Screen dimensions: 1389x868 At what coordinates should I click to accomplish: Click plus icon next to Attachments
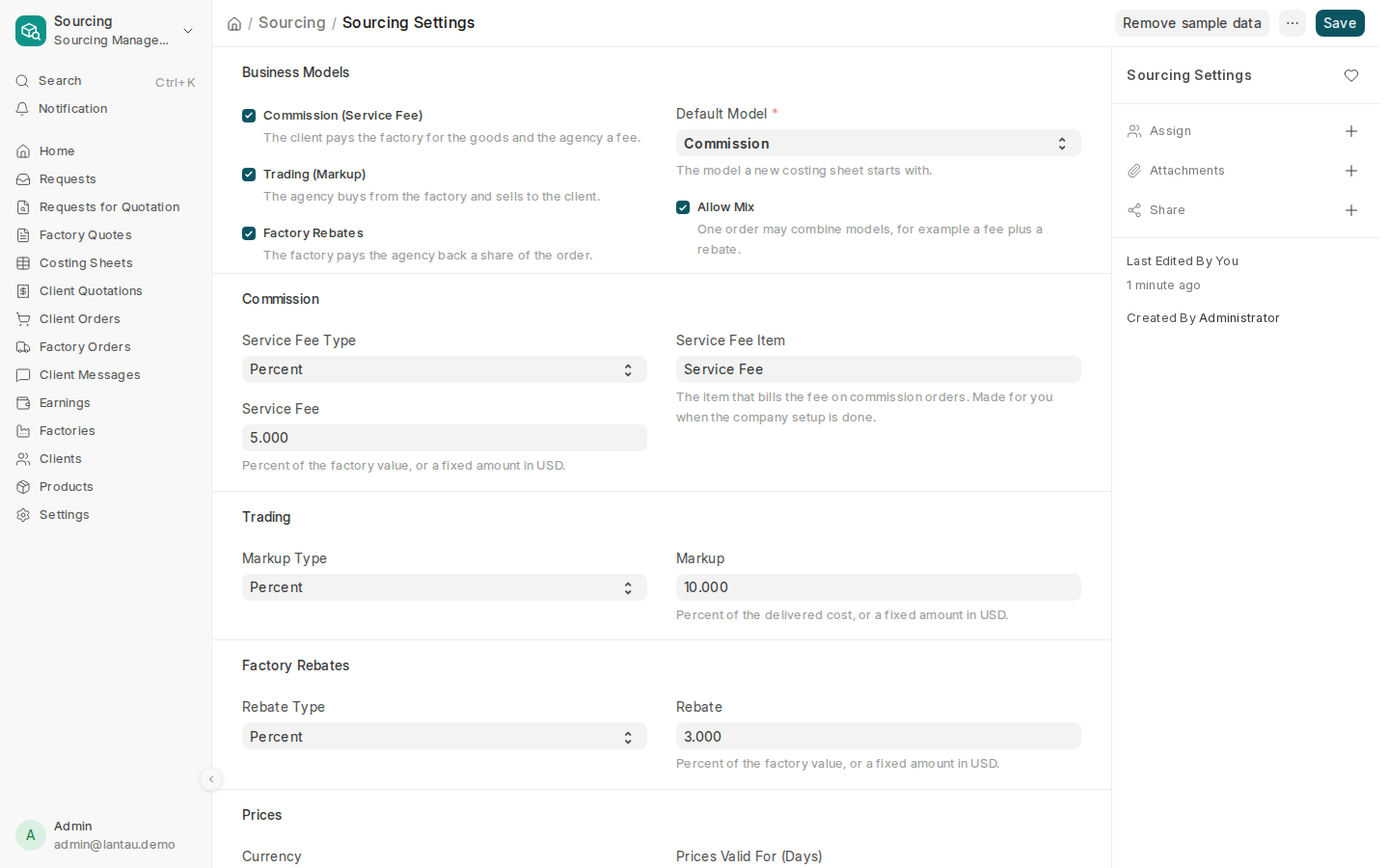pos(1351,171)
